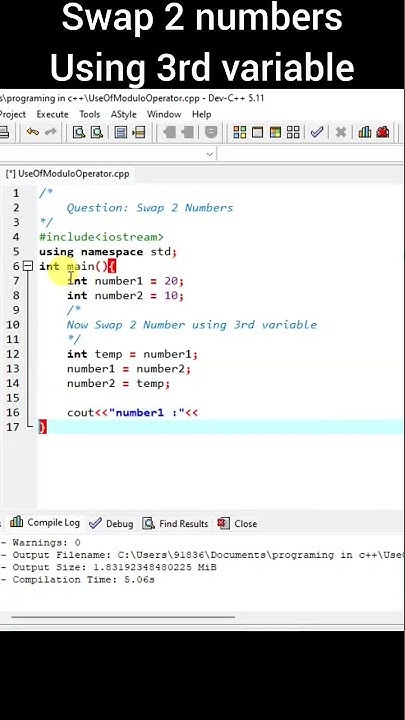Click 'int main(){' on line 6
The width and height of the screenshot is (405, 720).
coord(78,266)
